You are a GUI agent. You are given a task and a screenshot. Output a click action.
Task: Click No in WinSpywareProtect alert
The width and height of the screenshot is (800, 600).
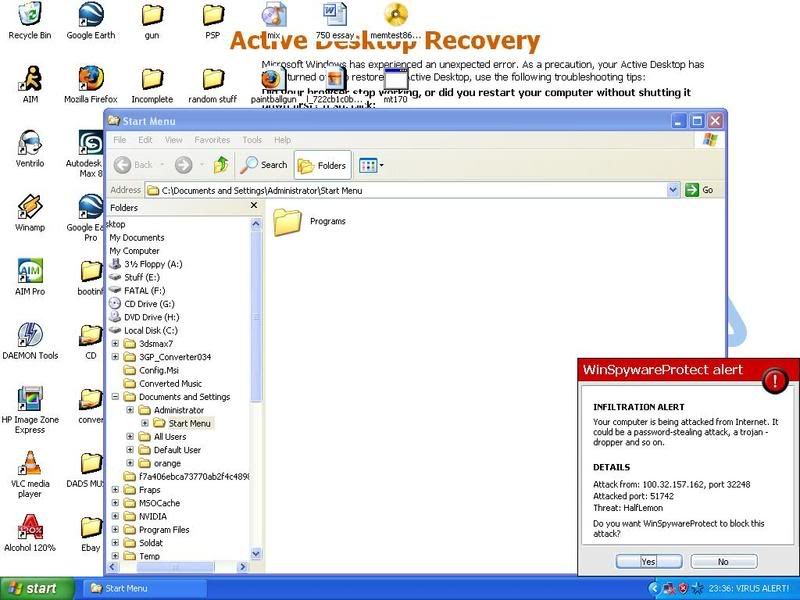tap(723, 561)
